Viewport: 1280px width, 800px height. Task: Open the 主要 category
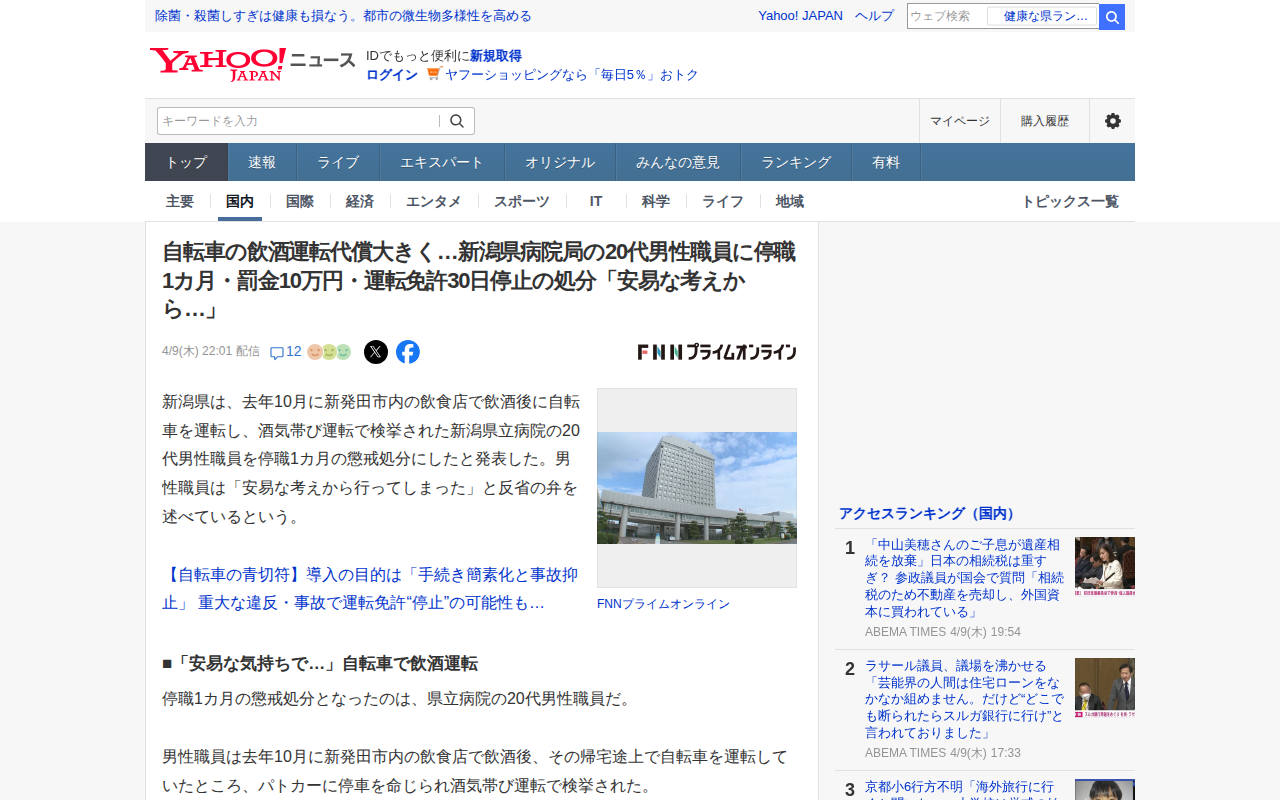pyautogui.click(x=180, y=201)
